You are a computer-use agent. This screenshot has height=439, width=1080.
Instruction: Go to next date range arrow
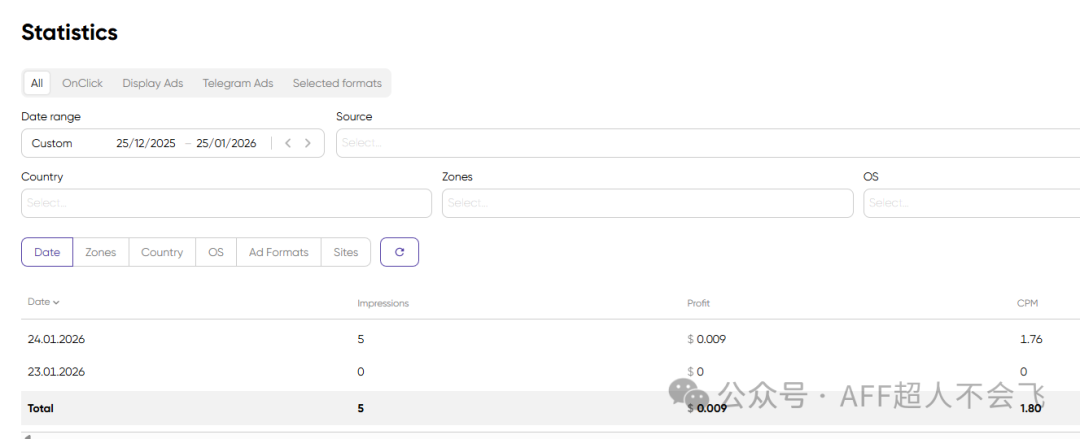coord(308,143)
